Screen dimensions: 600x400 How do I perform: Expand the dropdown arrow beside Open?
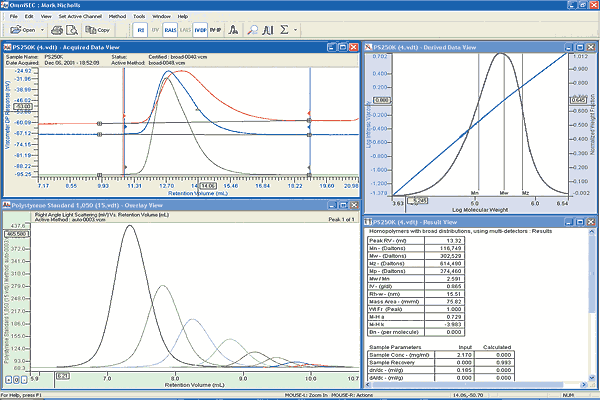point(44,31)
